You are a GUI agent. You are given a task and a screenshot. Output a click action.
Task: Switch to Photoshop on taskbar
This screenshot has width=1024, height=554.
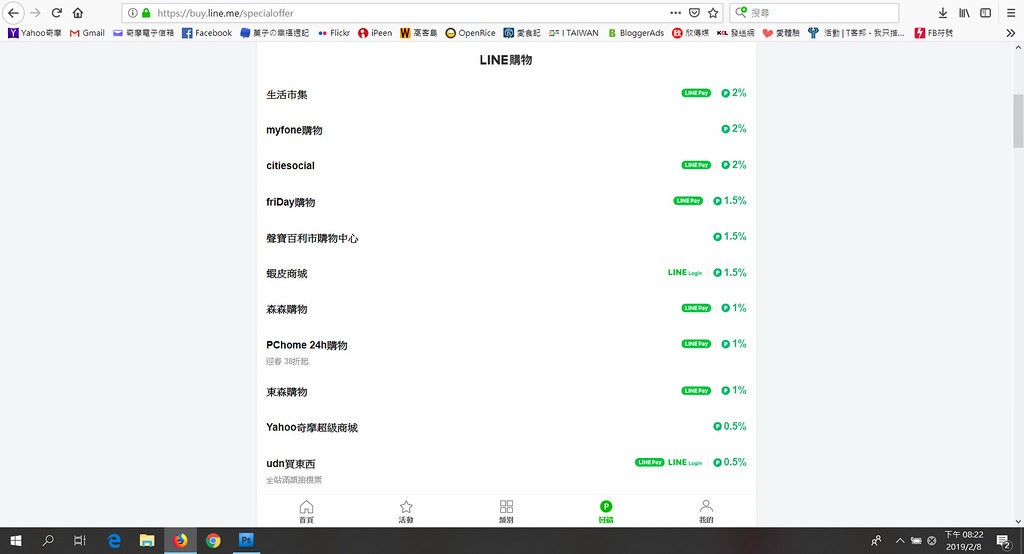pyautogui.click(x=246, y=540)
